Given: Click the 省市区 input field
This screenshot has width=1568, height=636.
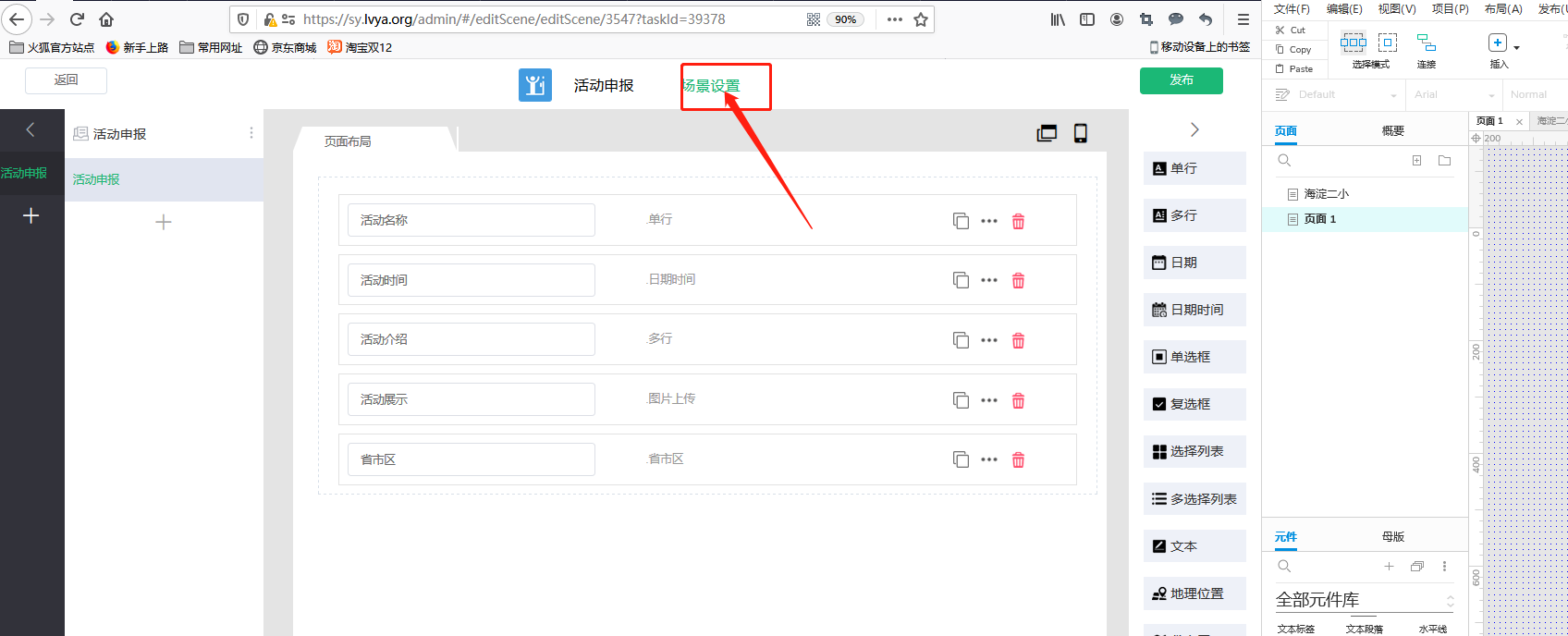Looking at the screenshot, I should coord(472,459).
